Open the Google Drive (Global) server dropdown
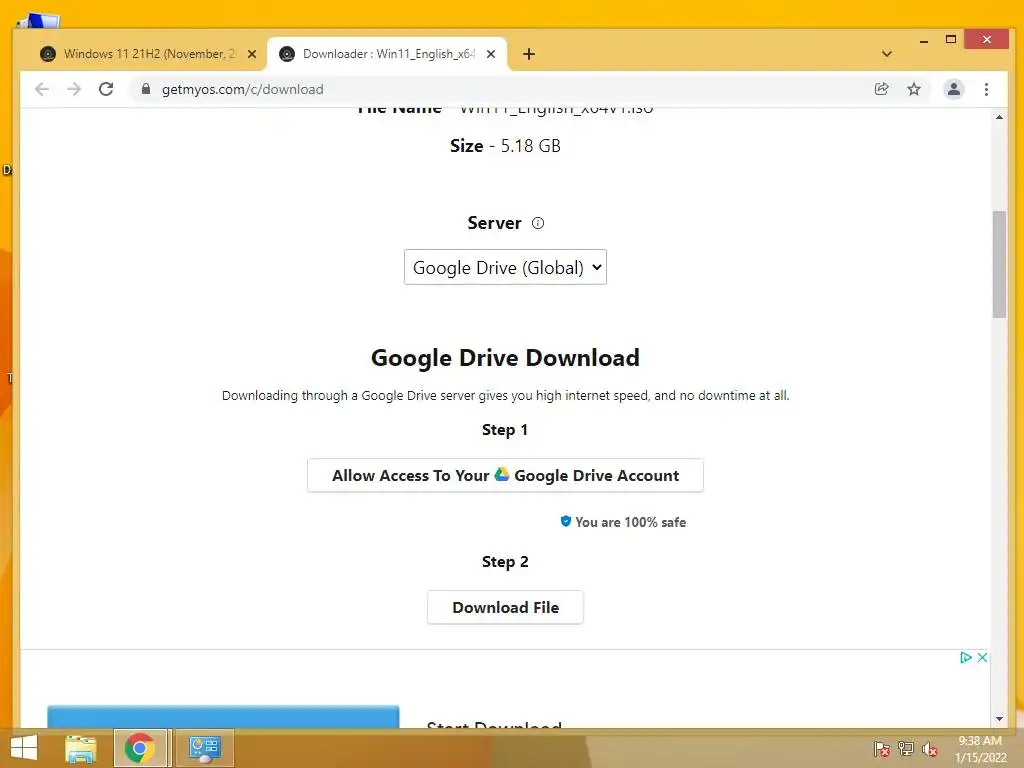This screenshot has width=1024, height=768. click(505, 267)
